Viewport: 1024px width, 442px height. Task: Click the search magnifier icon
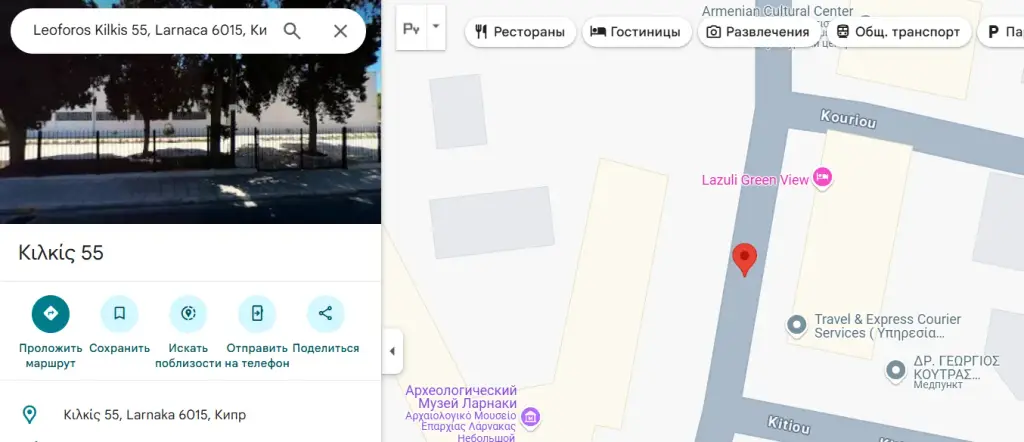pos(292,31)
